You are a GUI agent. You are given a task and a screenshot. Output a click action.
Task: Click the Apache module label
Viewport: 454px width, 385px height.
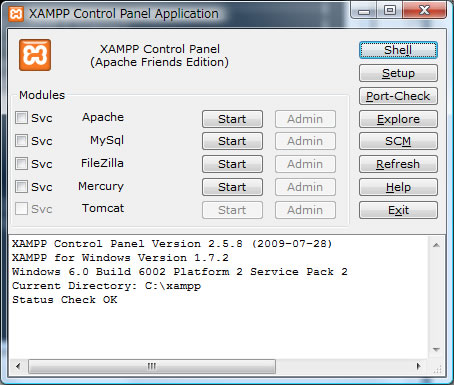[x=103, y=117]
